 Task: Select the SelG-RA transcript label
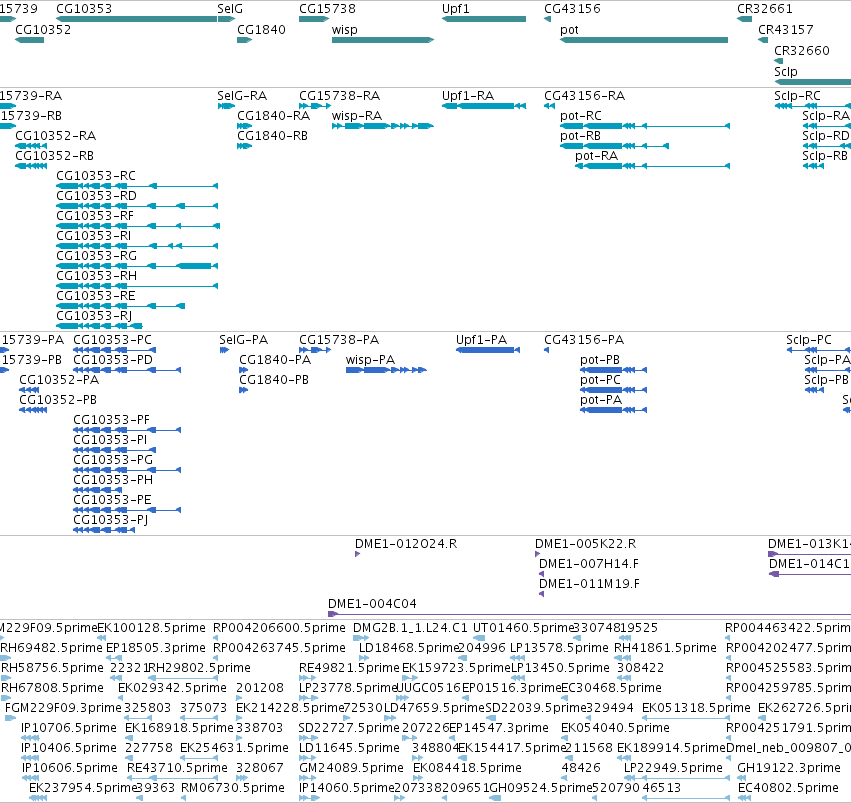(242, 95)
